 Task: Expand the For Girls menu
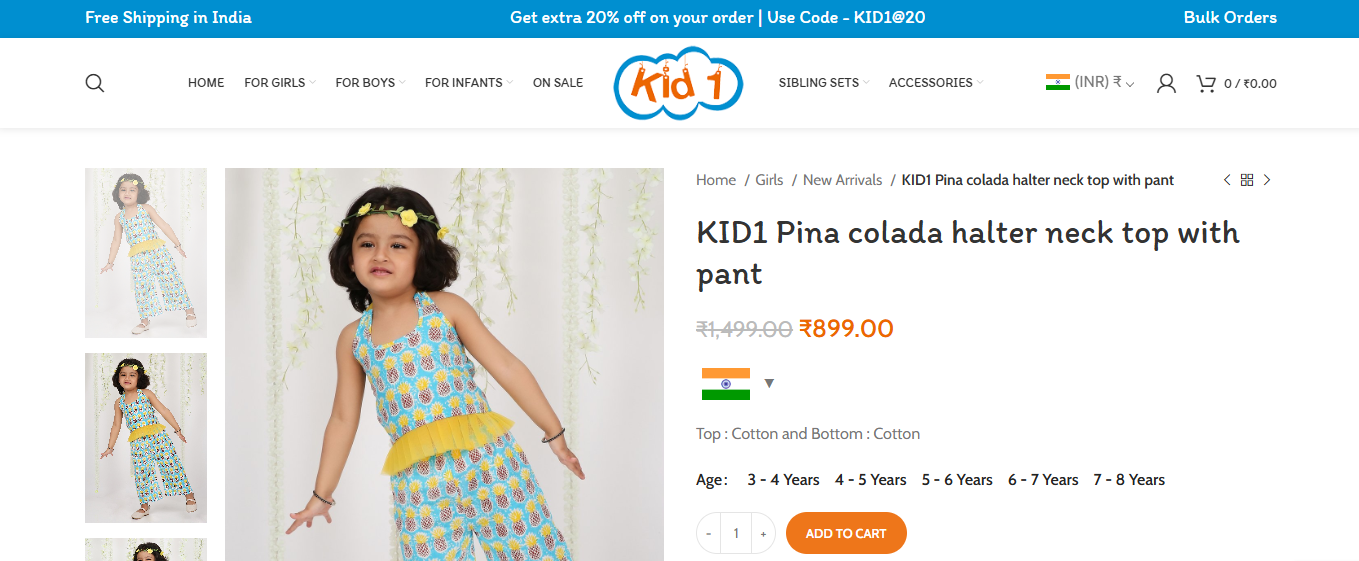280,83
